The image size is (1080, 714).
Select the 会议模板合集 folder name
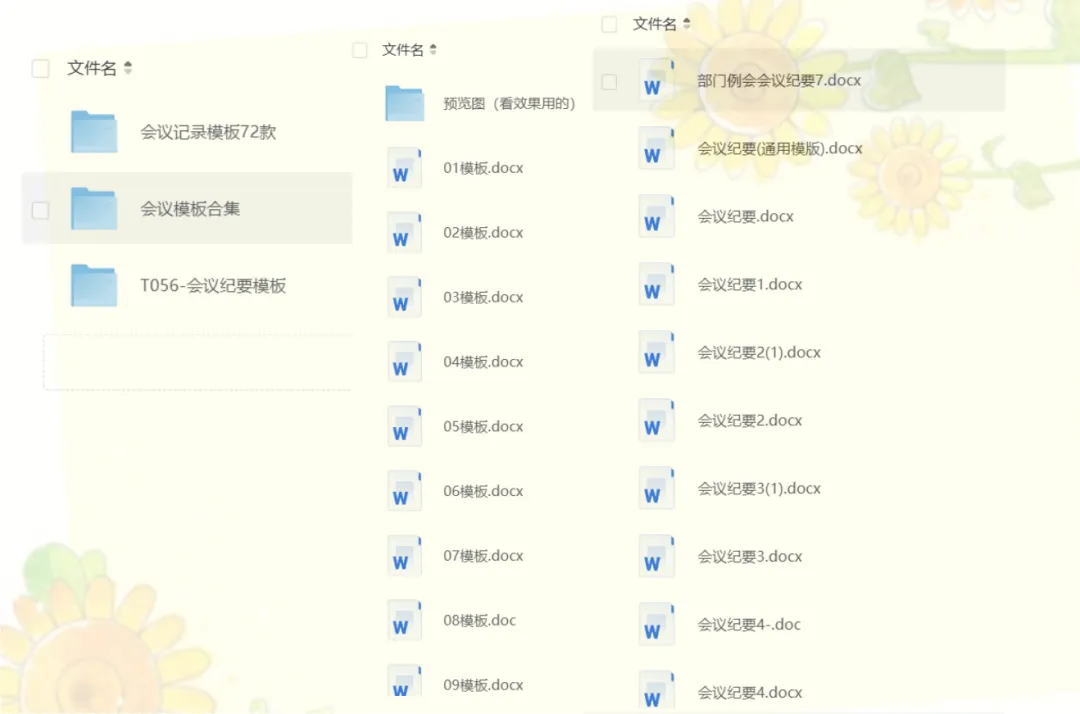[190, 209]
